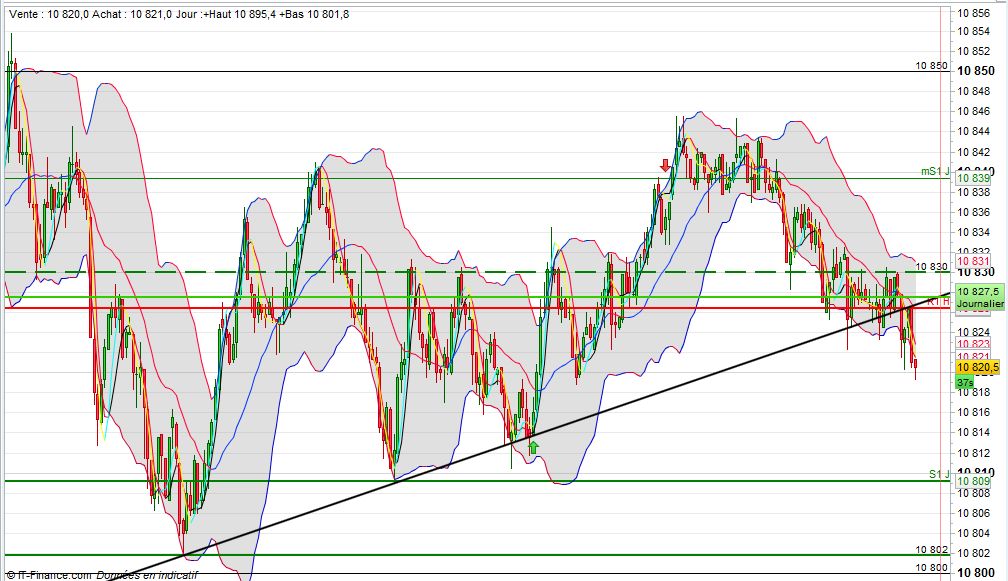1008x581 pixels.
Task: Click the Achat : 10 821,0 quote text
Action: click(x=132, y=14)
